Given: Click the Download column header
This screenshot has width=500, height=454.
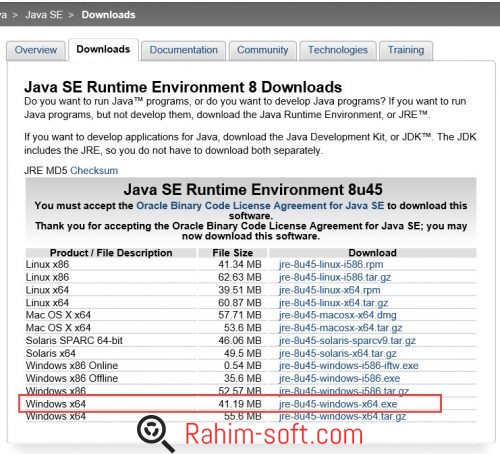Looking at the screenshot, I should [x=372, y=253].
